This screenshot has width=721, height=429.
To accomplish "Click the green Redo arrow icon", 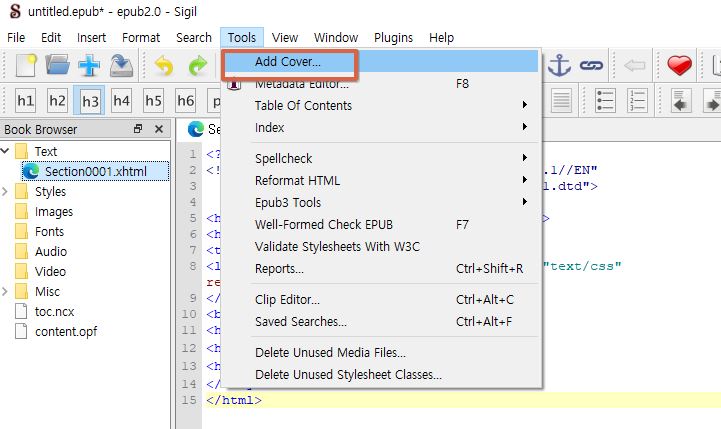I will tap(198, 65).
